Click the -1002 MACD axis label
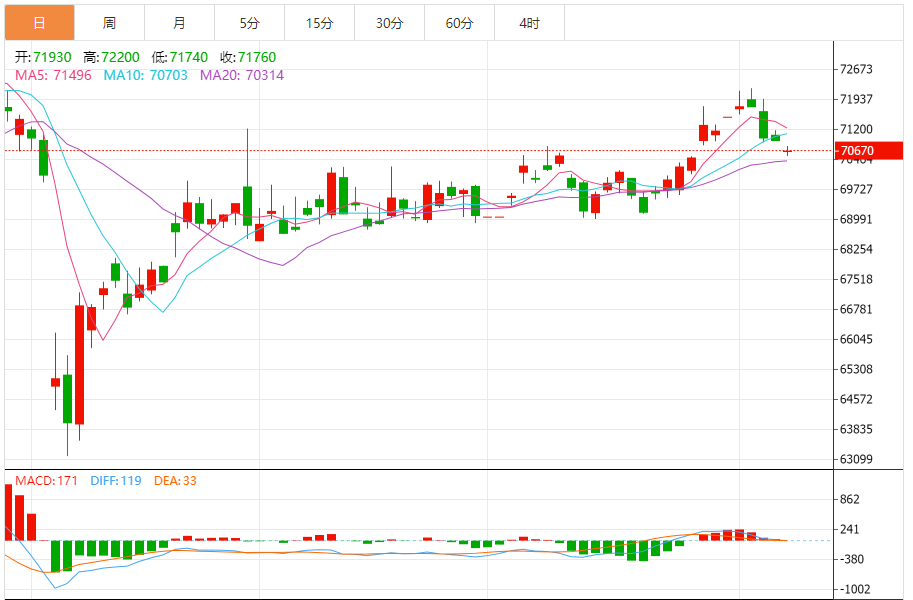This screenshot has width=913, height=600. click(854, 590)
